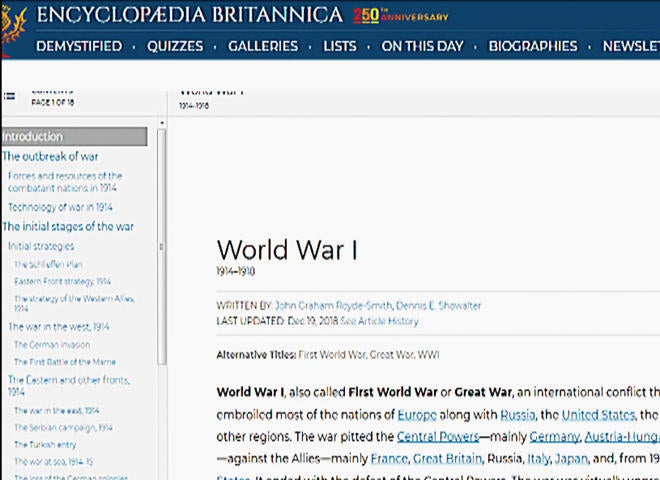The width and height of the screenshot is (660, 480).
Task: Follow the Italy hyperlink
Action: (x=538, y=458)
